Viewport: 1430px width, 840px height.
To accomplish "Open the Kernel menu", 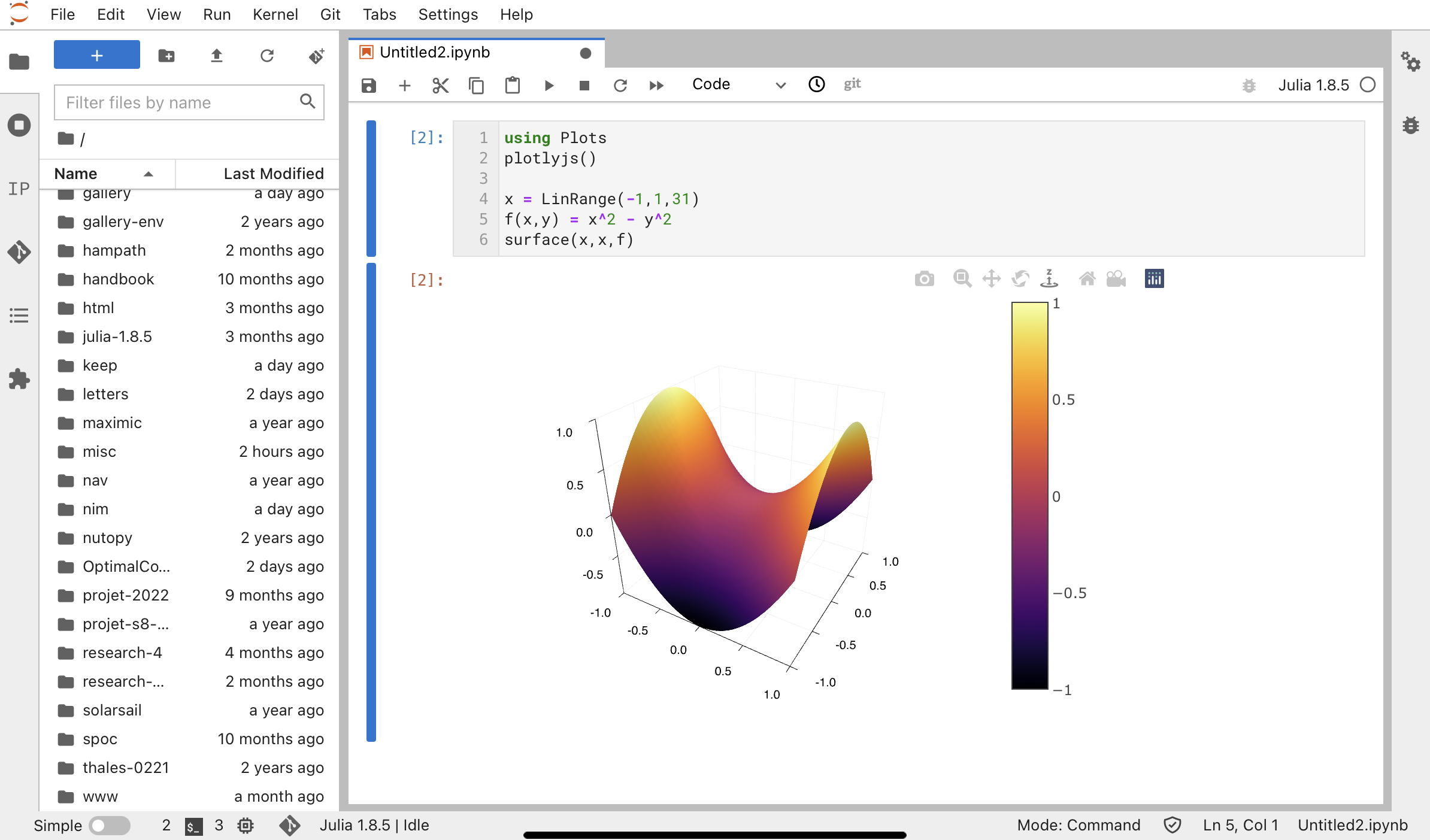I will point(275,14).
